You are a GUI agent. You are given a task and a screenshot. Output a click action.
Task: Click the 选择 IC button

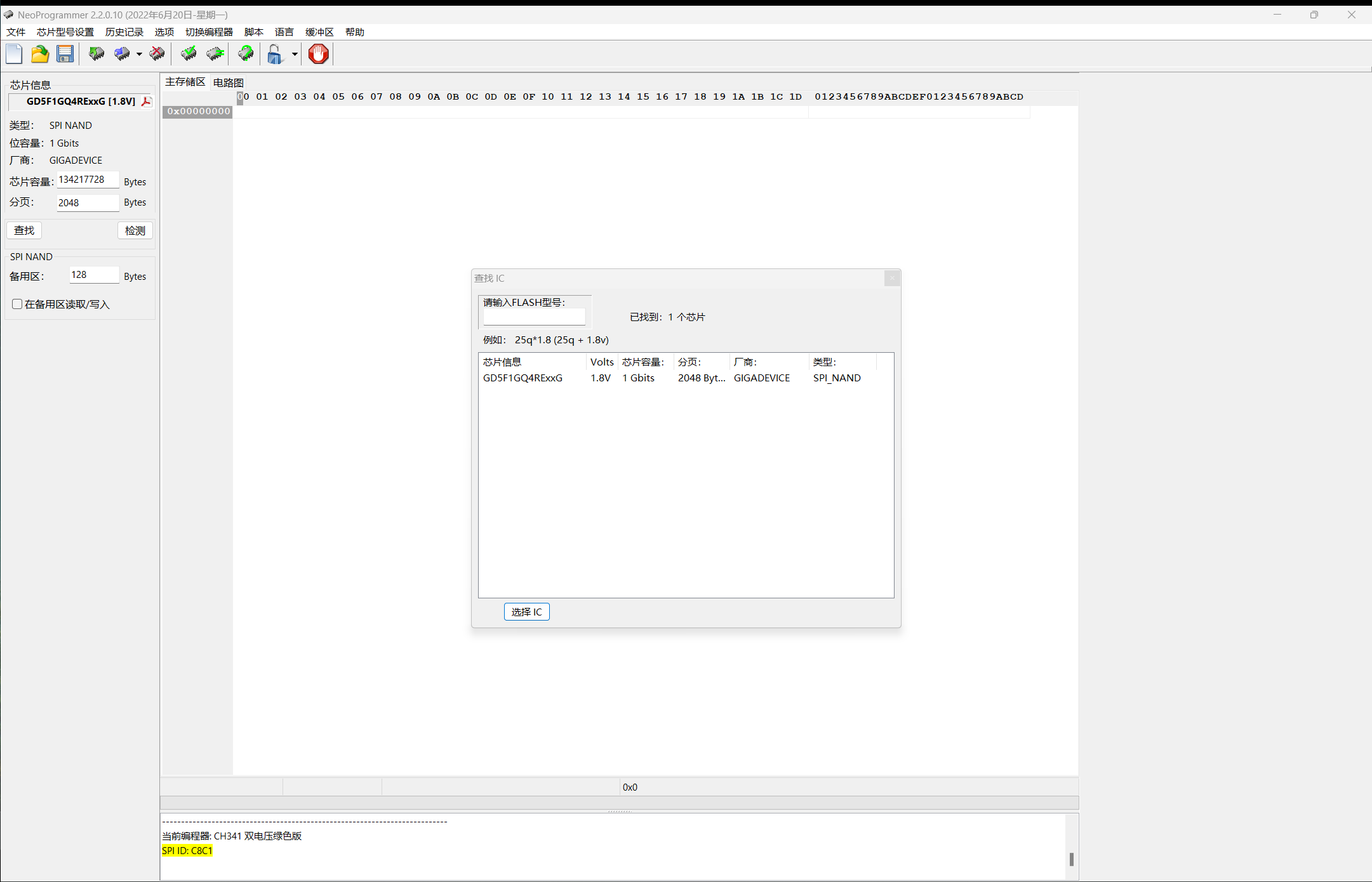point(526,612)
